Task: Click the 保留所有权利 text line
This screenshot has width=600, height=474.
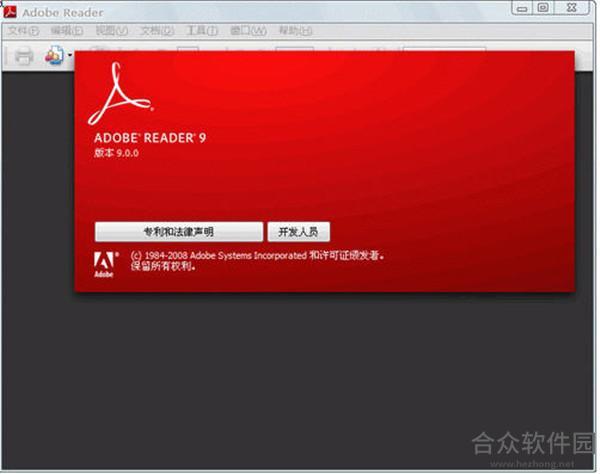Action: [x=163, y=266]
